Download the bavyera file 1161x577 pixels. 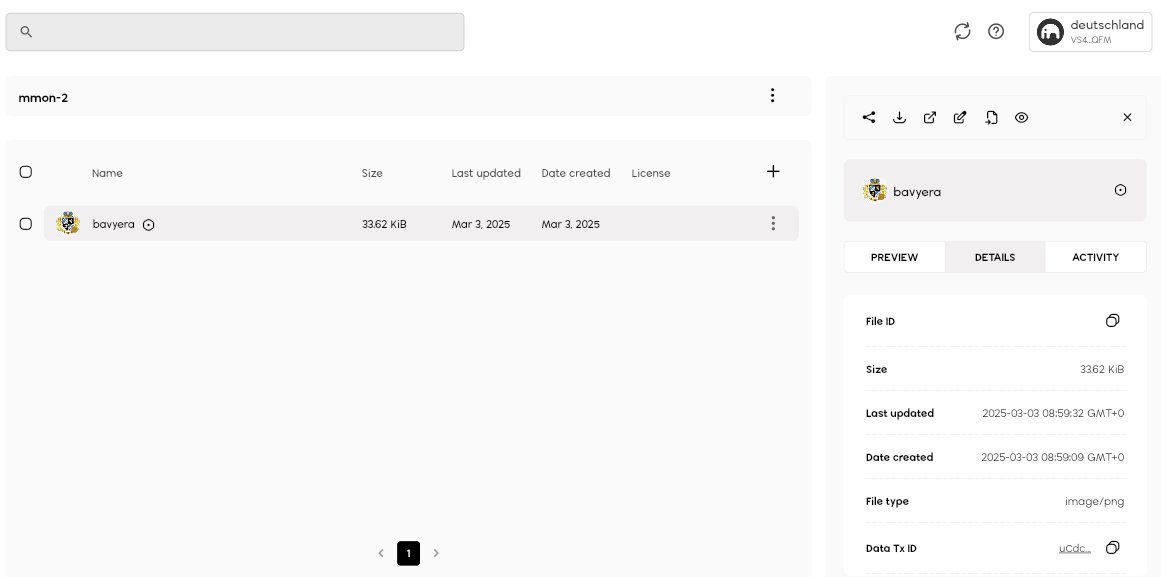899,117
